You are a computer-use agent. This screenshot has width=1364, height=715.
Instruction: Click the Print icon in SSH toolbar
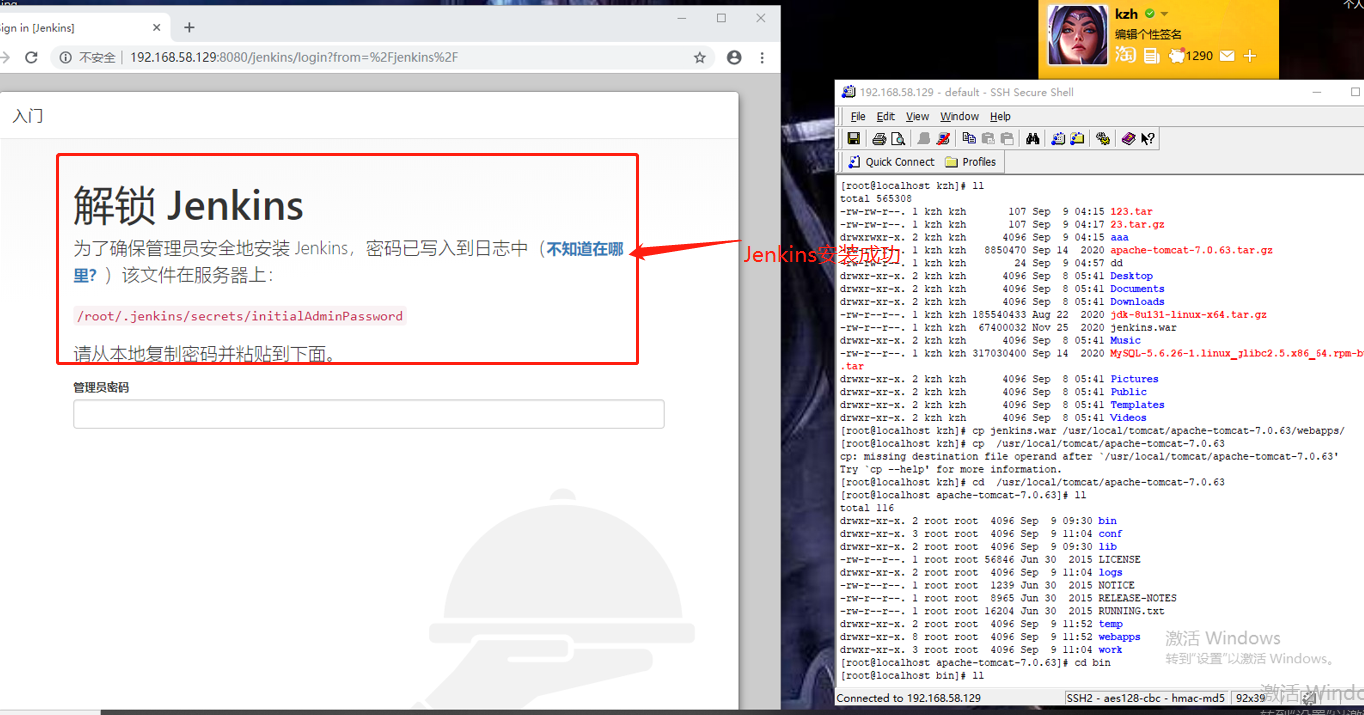pyautogui.click(x=879, y=139)
